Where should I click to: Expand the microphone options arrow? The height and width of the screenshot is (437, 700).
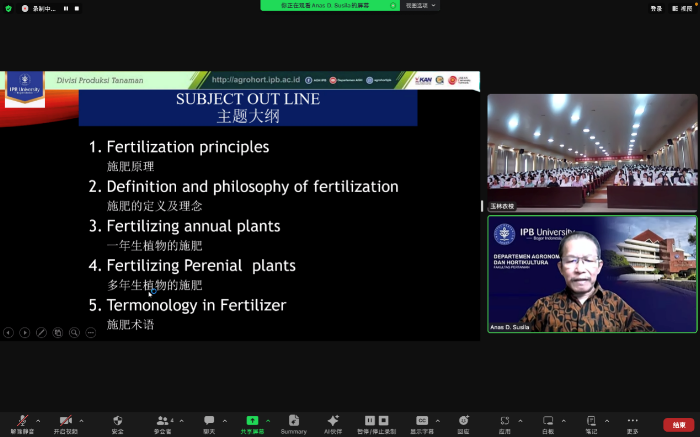[x=38, y=420]
